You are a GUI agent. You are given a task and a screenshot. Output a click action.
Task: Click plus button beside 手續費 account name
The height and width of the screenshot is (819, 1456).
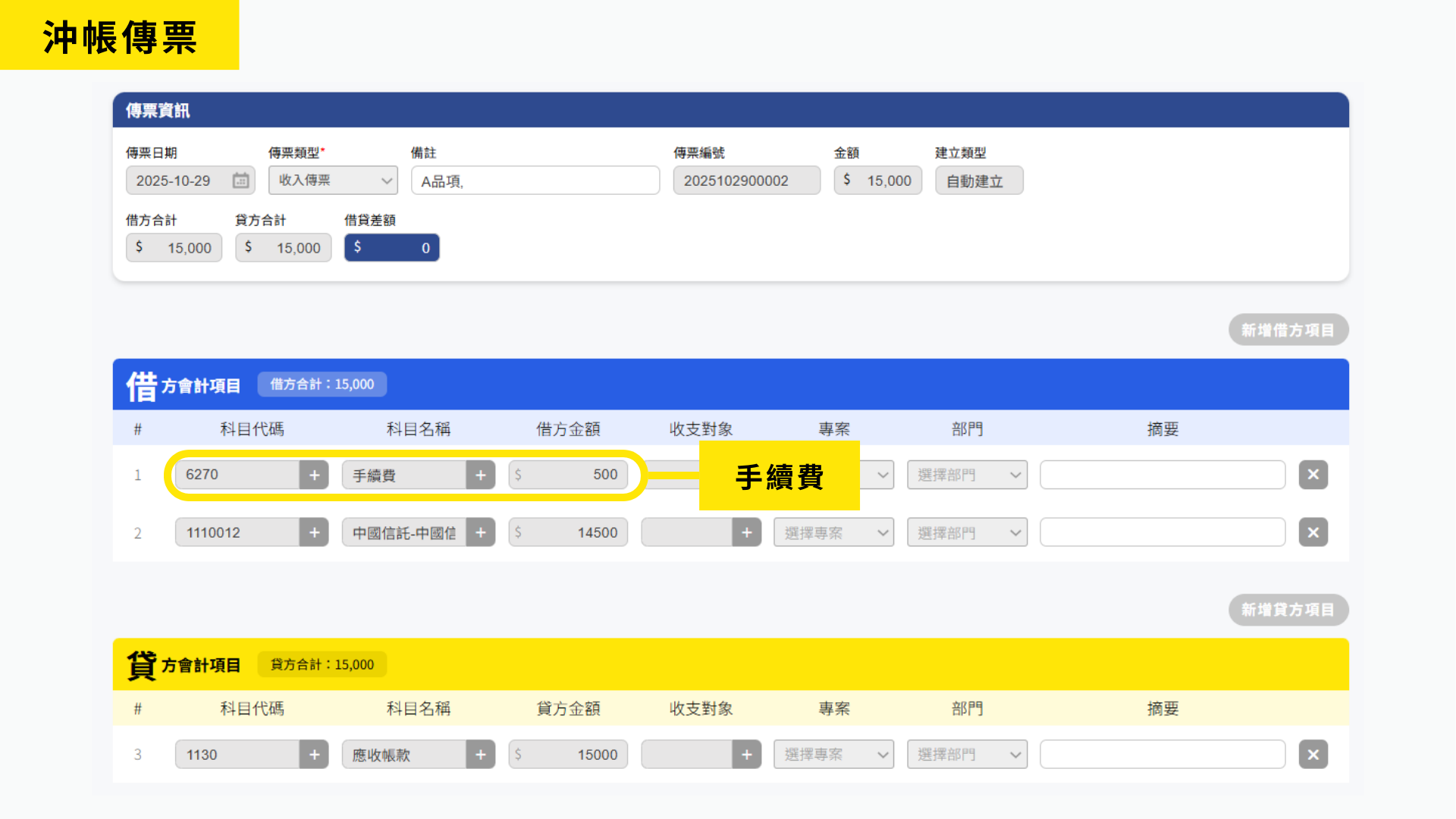(x=480, y=475)
